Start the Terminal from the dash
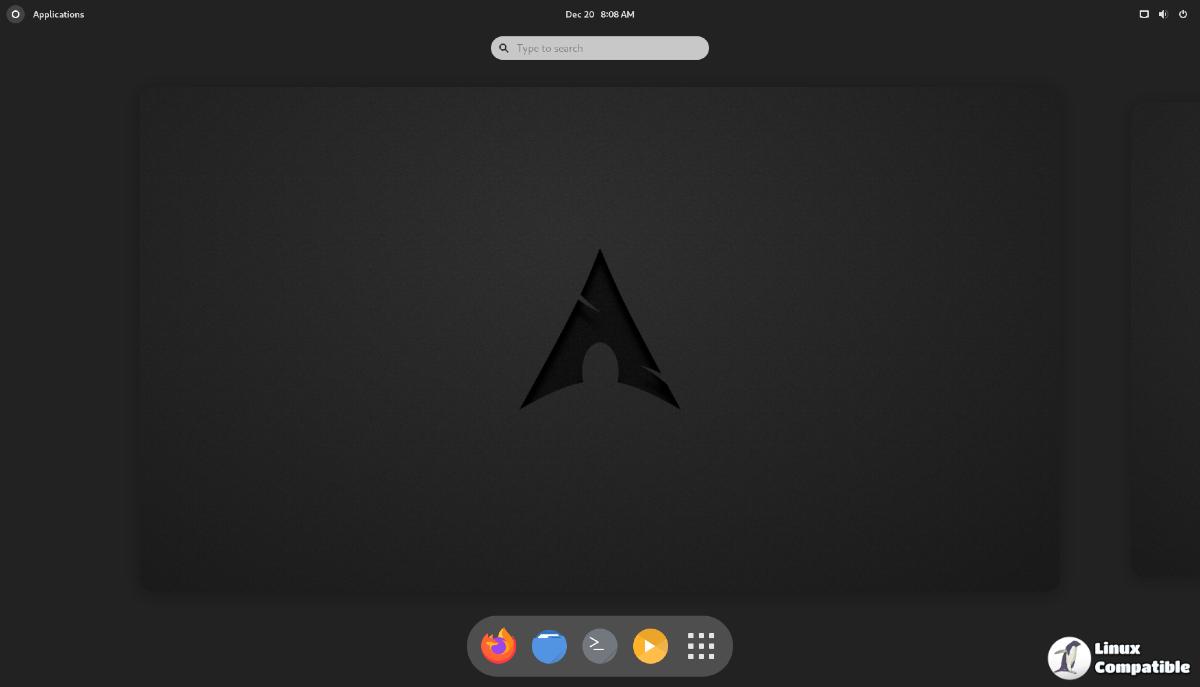The width and height of the screenshot is (1200, 687). [599, 646]
